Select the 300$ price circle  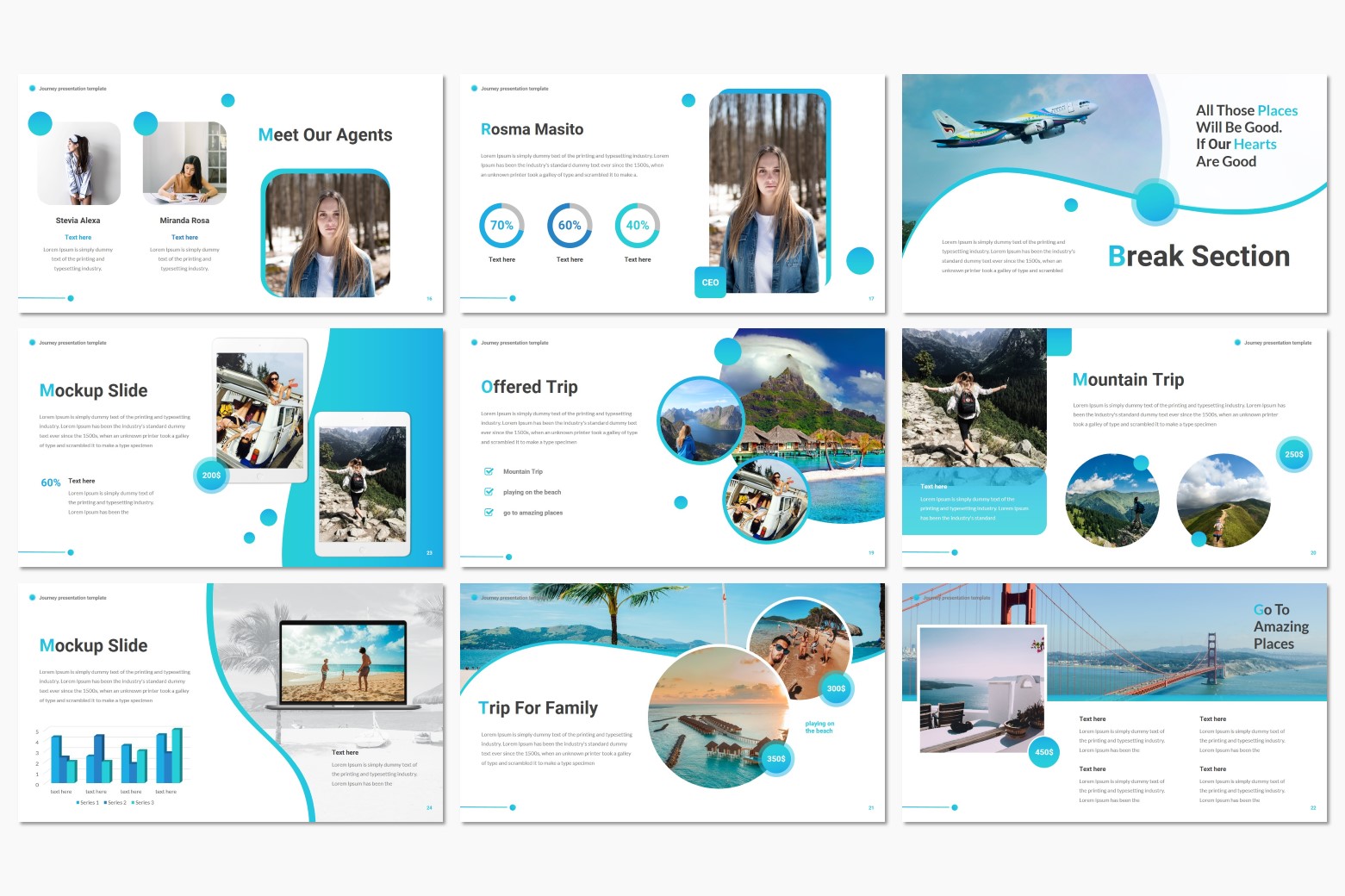(836, 688)
